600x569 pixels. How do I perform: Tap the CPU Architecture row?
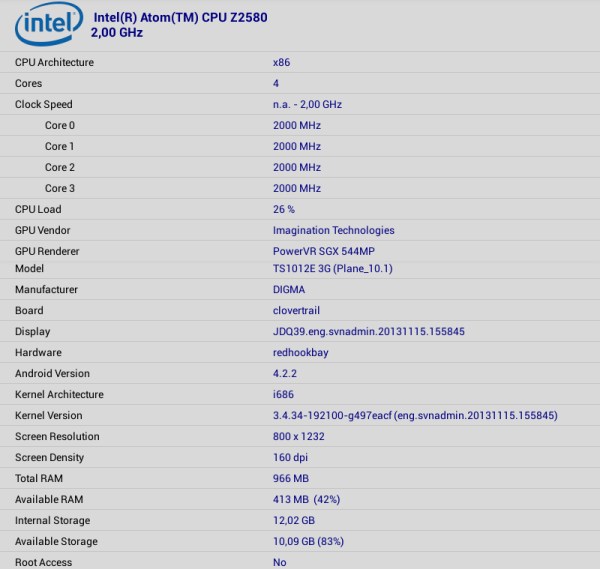(x=300, y=62)
